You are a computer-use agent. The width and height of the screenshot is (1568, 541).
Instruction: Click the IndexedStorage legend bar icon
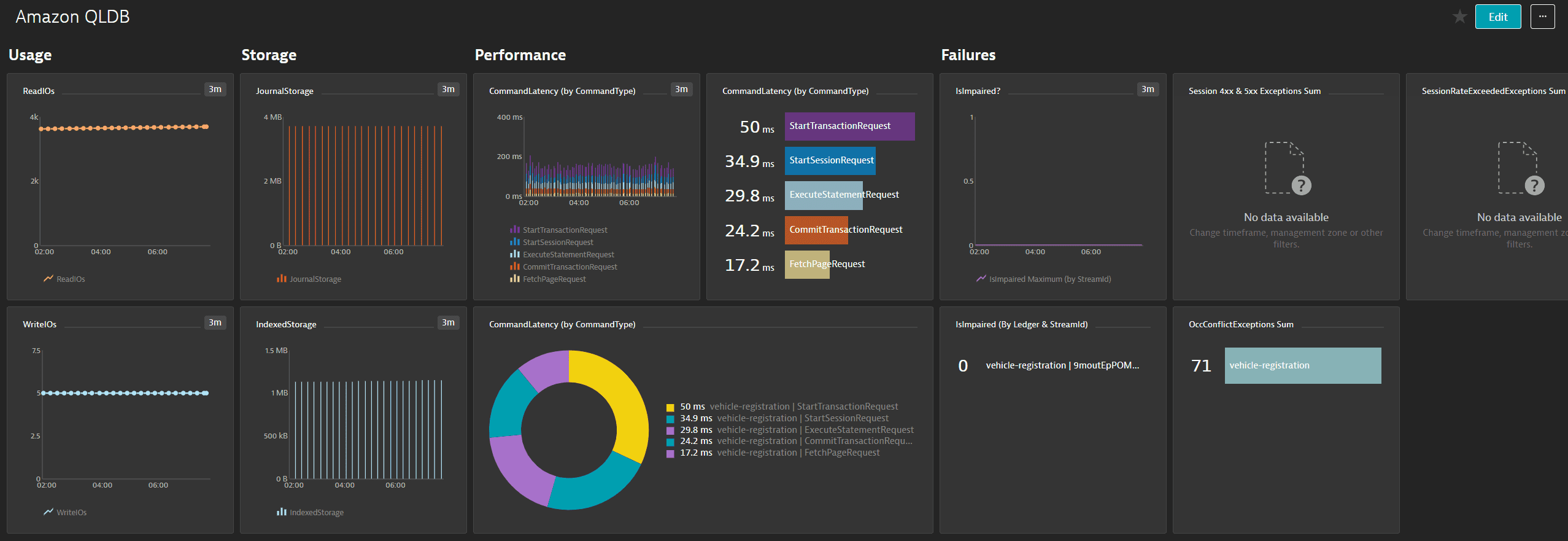coord(282,512)
